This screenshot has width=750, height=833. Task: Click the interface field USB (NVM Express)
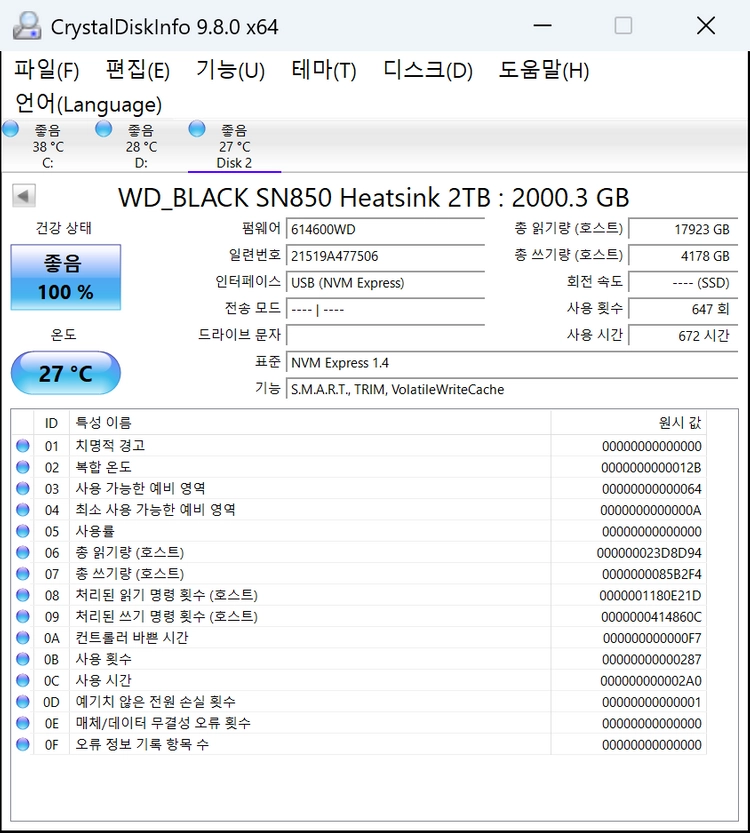pos(386,283)
